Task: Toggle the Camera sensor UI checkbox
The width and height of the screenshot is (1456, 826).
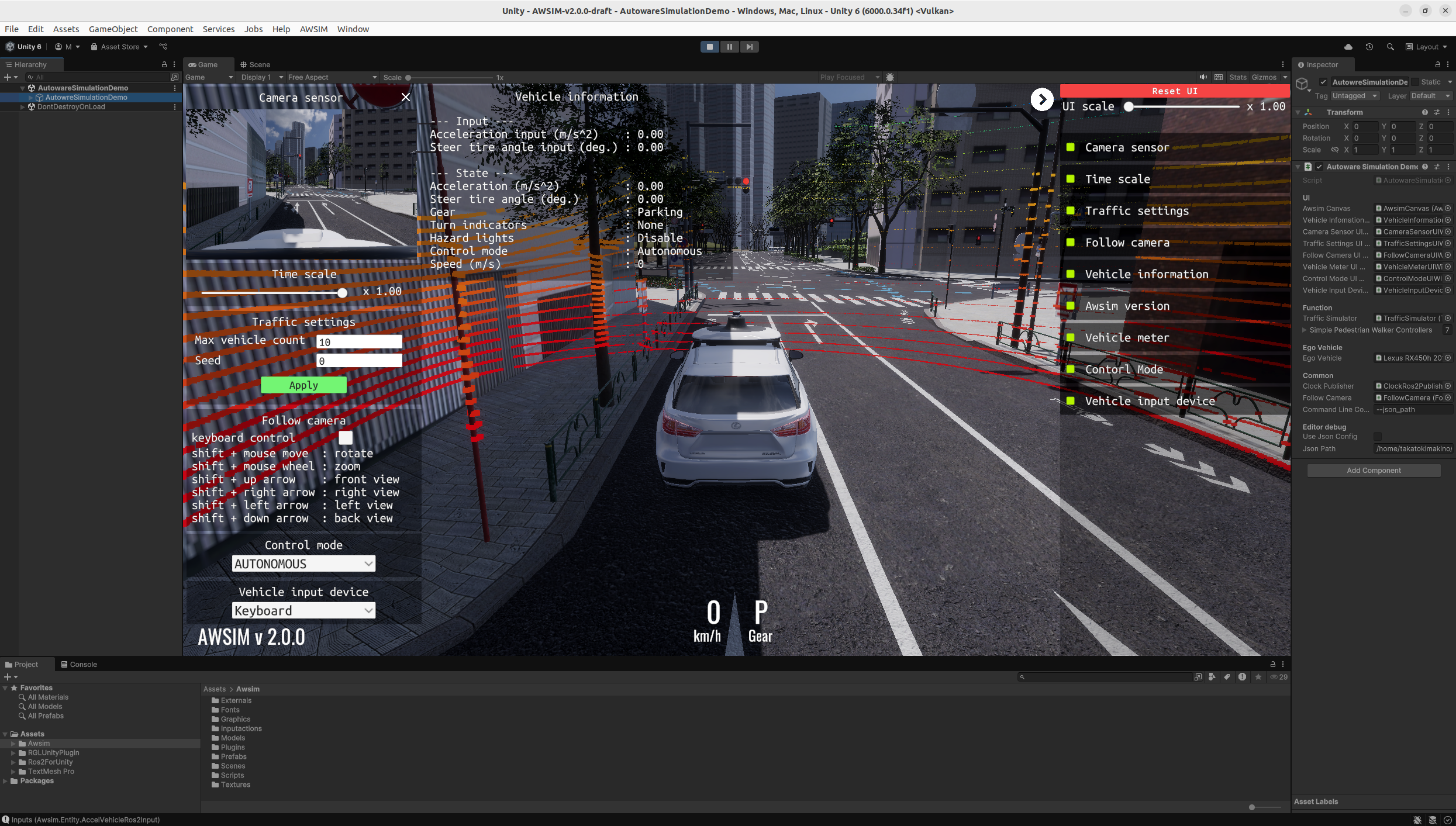Action: 1070,147
